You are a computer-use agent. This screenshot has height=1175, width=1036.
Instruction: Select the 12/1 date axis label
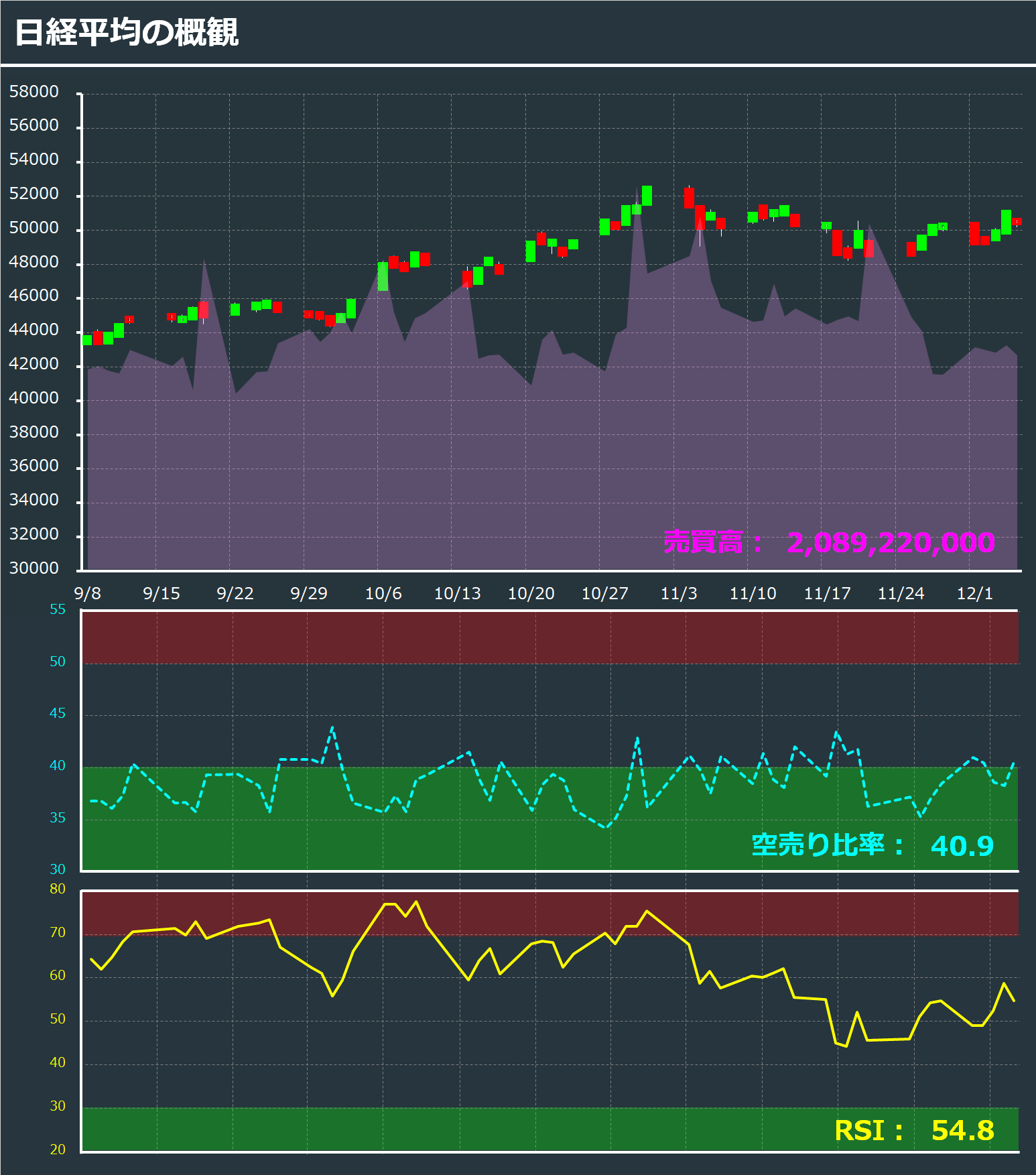click(x=974, y=593)
